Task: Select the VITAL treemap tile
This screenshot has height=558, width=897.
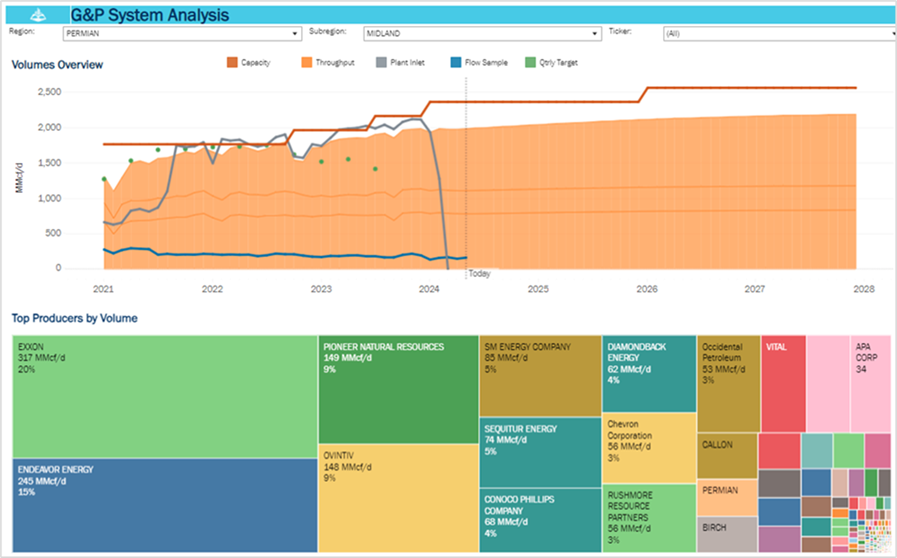Action: pyautogui.click(x=783, y=383)
